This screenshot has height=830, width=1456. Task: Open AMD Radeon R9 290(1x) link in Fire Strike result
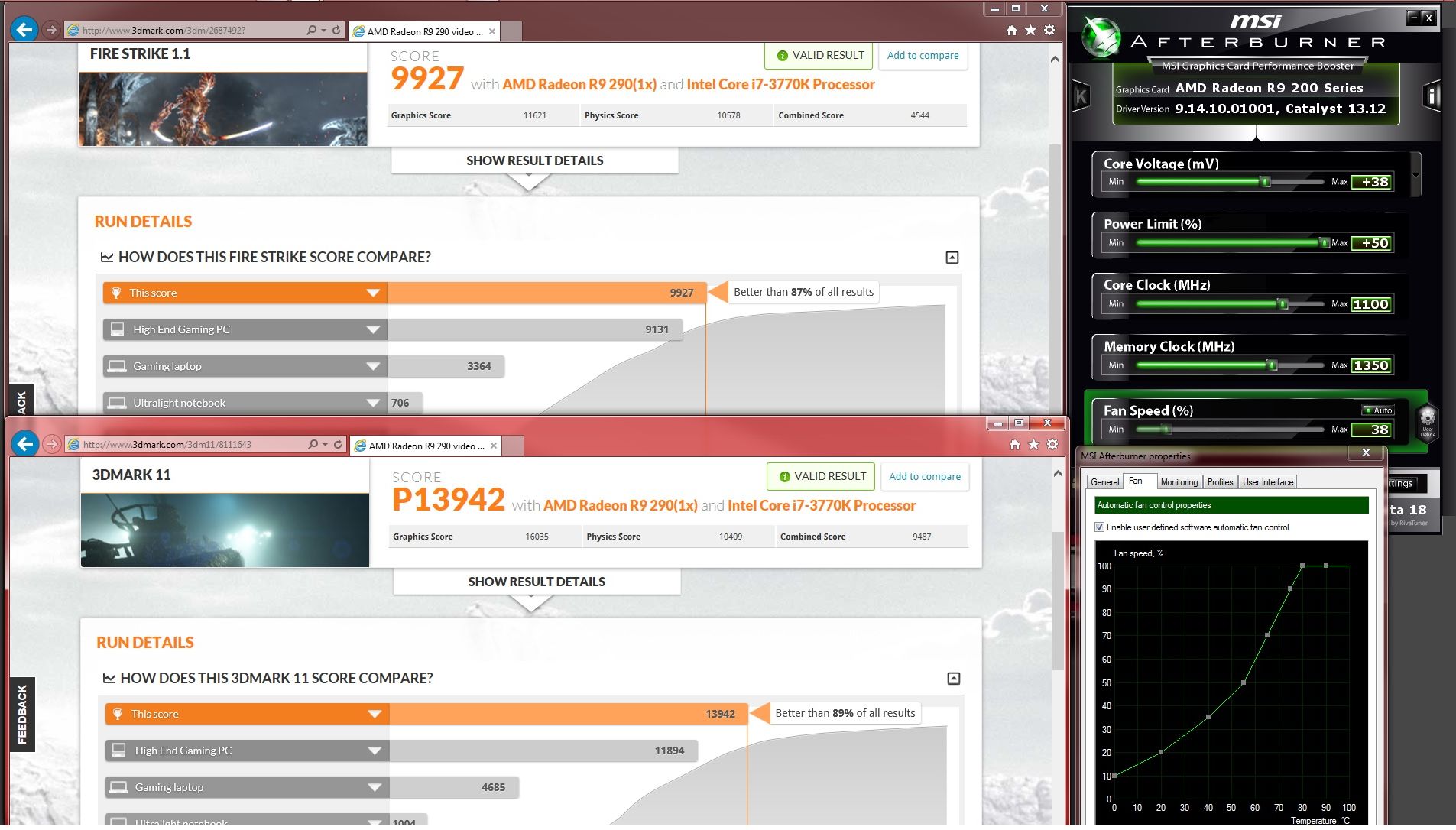[579, 84]
